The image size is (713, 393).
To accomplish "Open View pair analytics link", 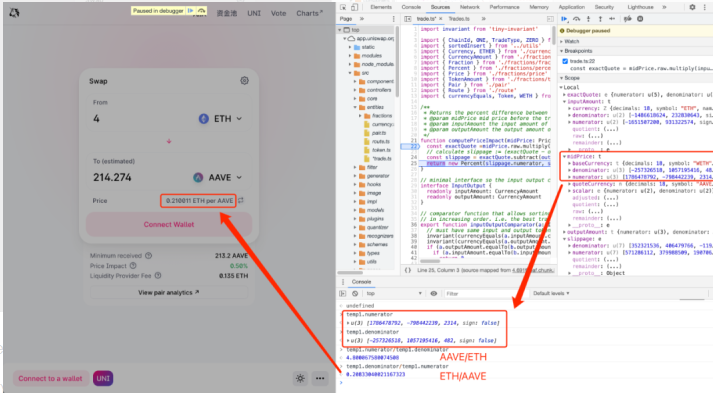I will [169, 292].
